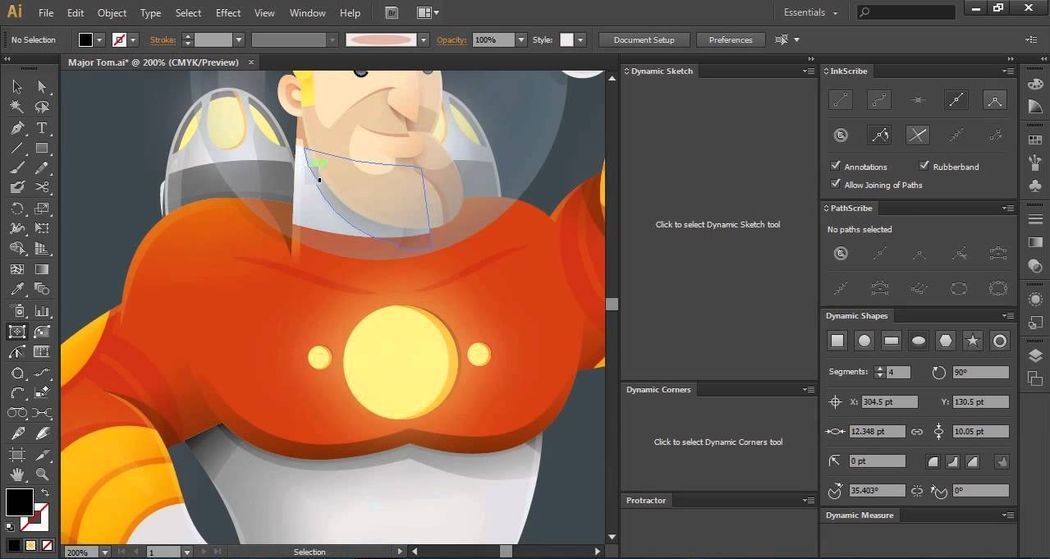Select the Hand tool
Image resolution: width=1050 pixels, height=559 pixels.
[x=17, y=475]
